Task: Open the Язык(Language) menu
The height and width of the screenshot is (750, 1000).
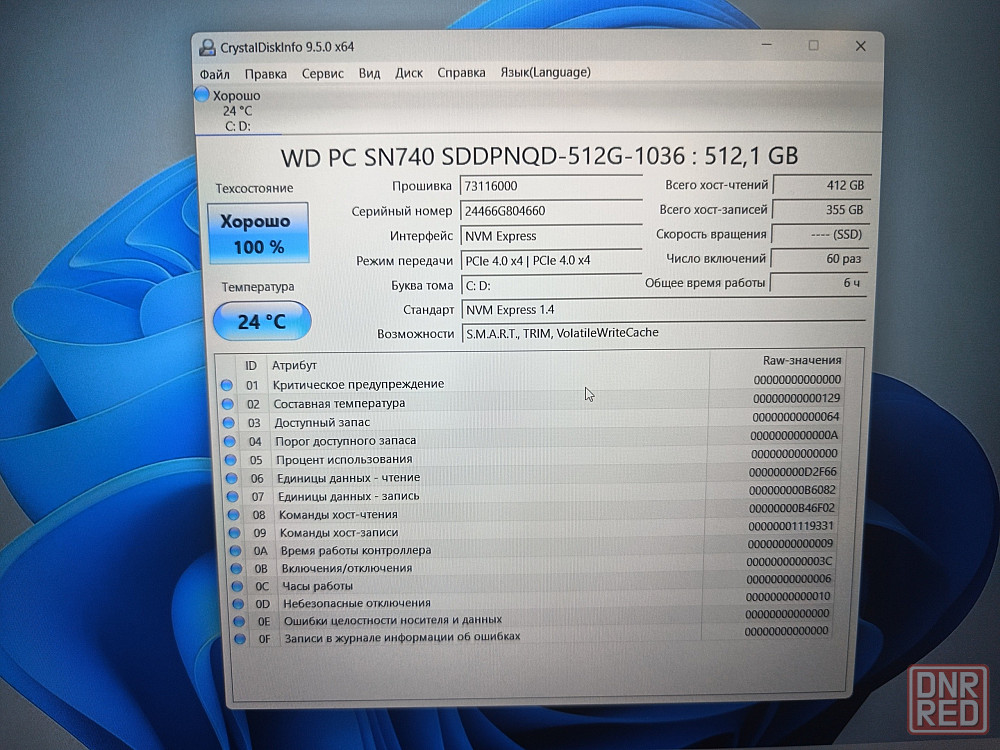Action: (545, 72)
